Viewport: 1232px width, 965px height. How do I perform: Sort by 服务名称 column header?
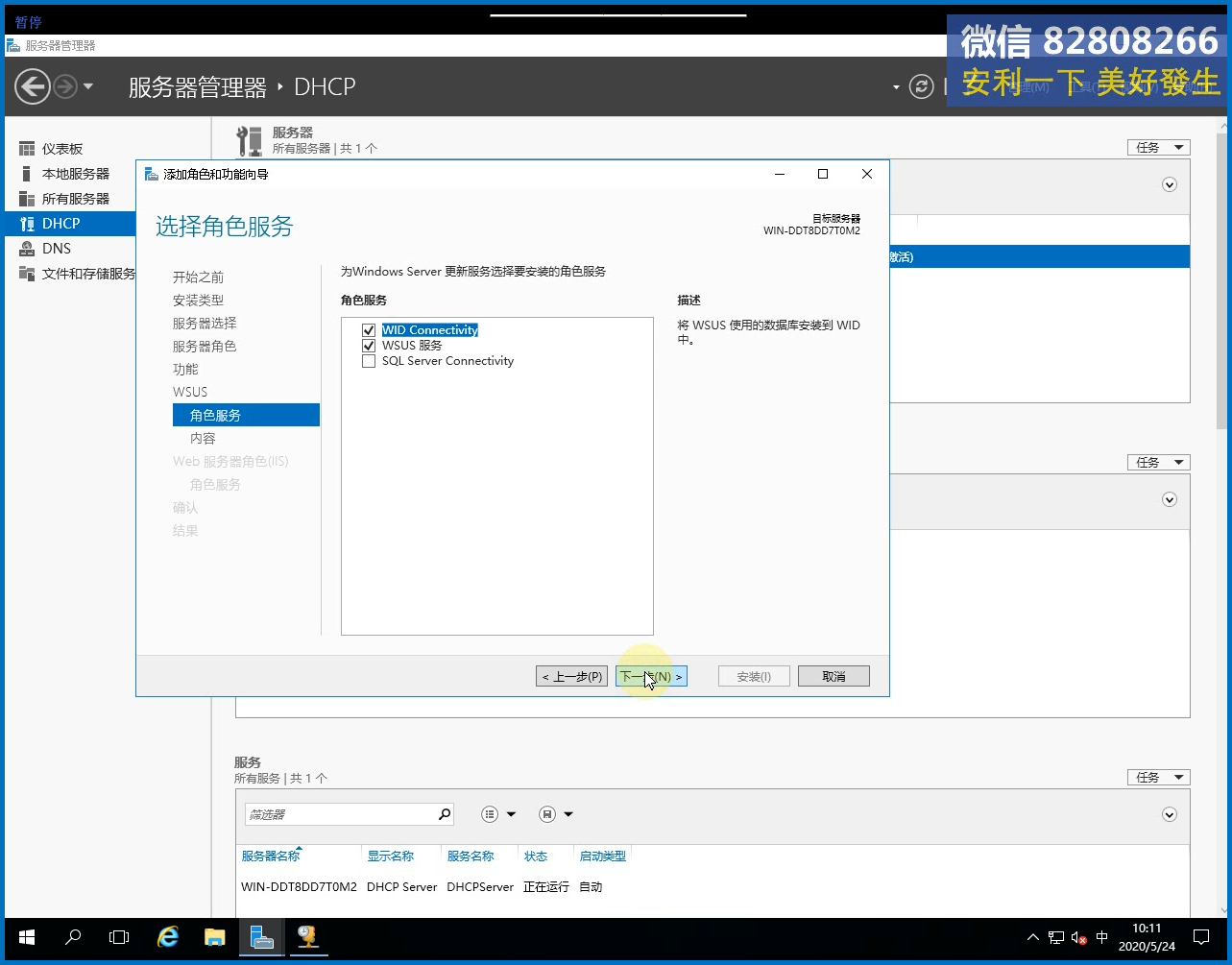pos(471,856)
